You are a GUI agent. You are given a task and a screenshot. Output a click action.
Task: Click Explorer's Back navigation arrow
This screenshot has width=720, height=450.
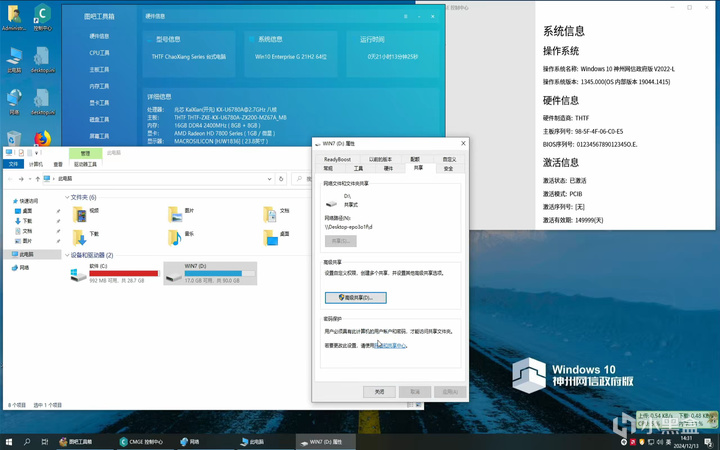click(x=10, y=179)
